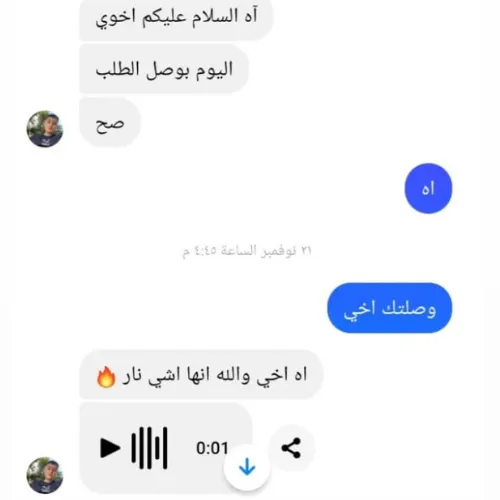Click the fire emoji in the message
This screenshot has height=500, width=500.
pos(106,376)
